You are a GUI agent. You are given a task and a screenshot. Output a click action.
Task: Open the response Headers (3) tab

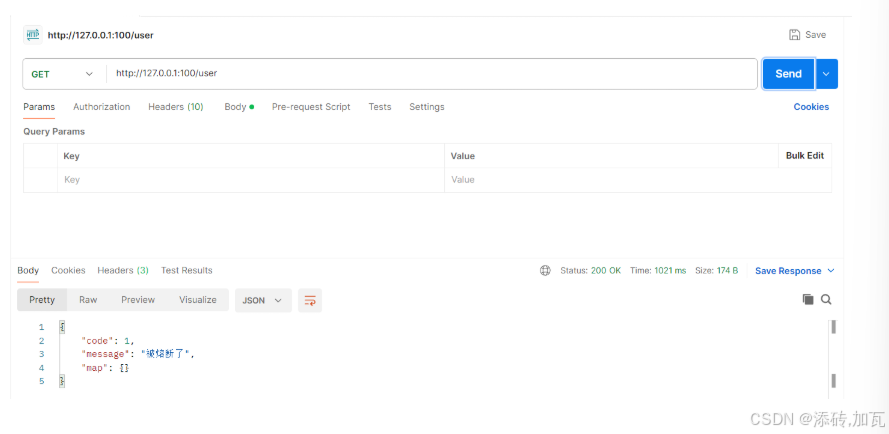[x=123, y=270]
